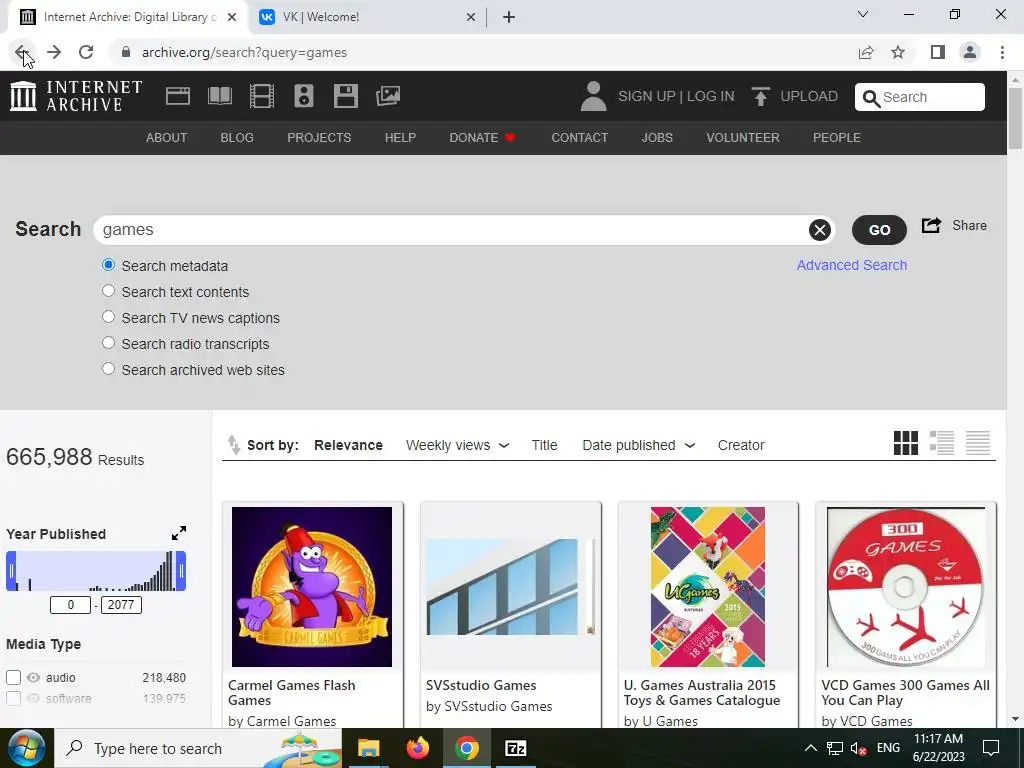Viewport: 1024px width, 768px height.
Task: Open the Texts book icon
Action: click(x=219, y=96)
